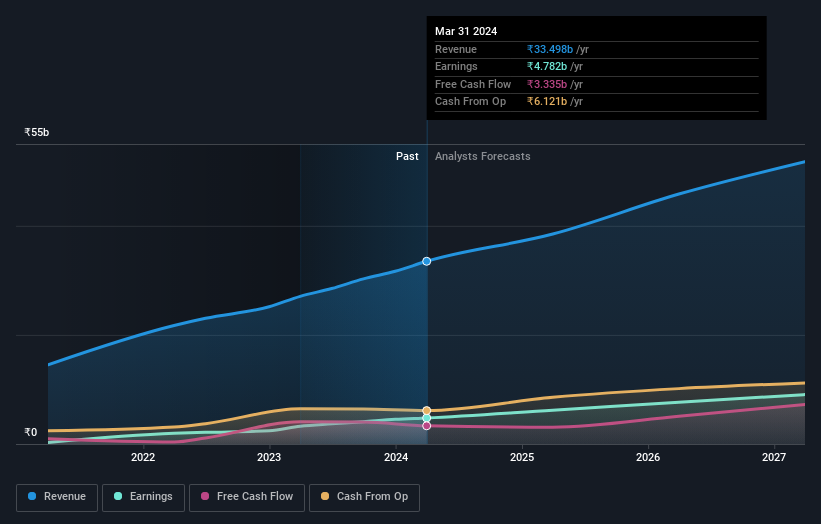Image resolution: width=821 pixels, height=524 pixels.
Task: Toggle the Revenue legend button
Action: (x=57, y=497)
